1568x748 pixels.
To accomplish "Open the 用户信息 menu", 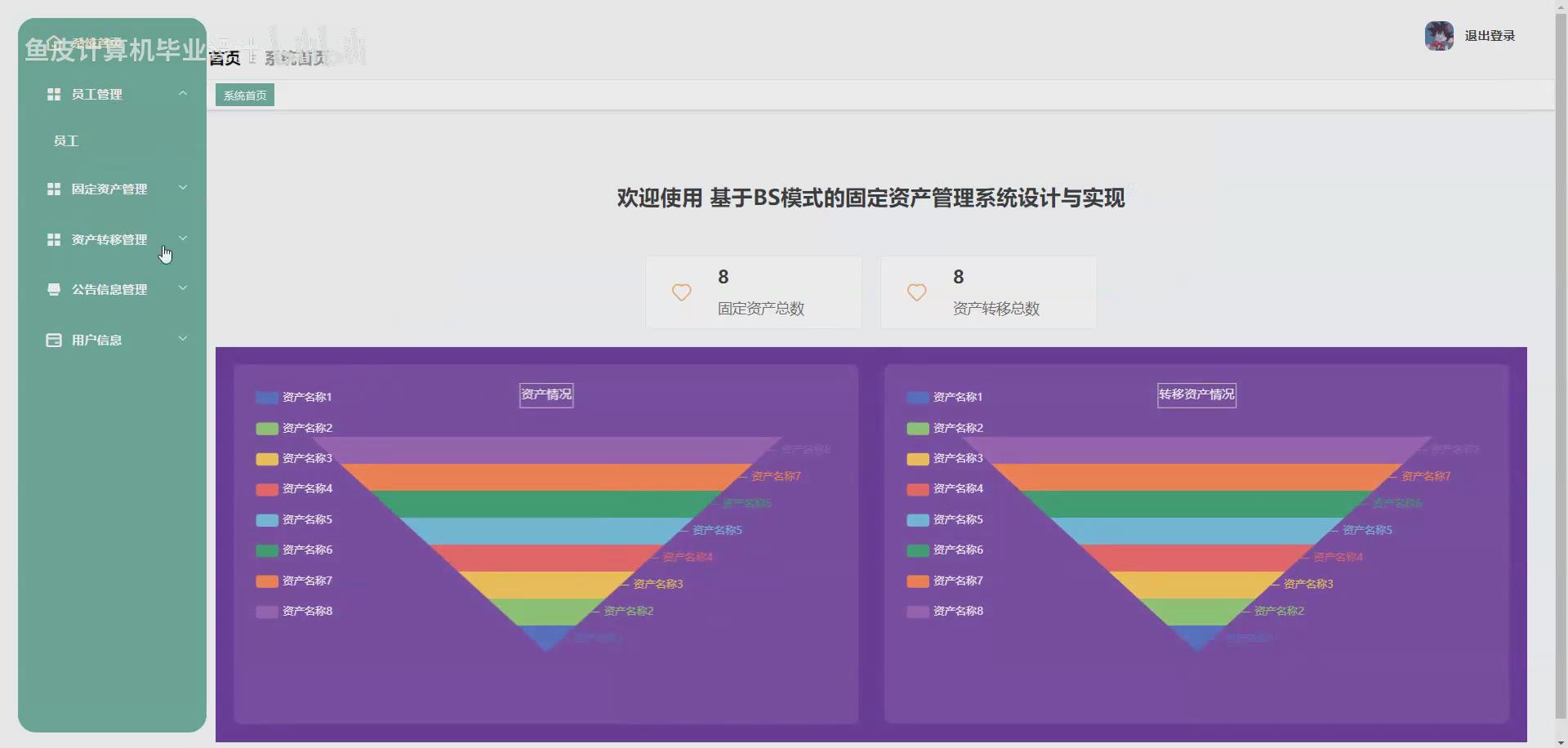I will (x=112, y=341).
